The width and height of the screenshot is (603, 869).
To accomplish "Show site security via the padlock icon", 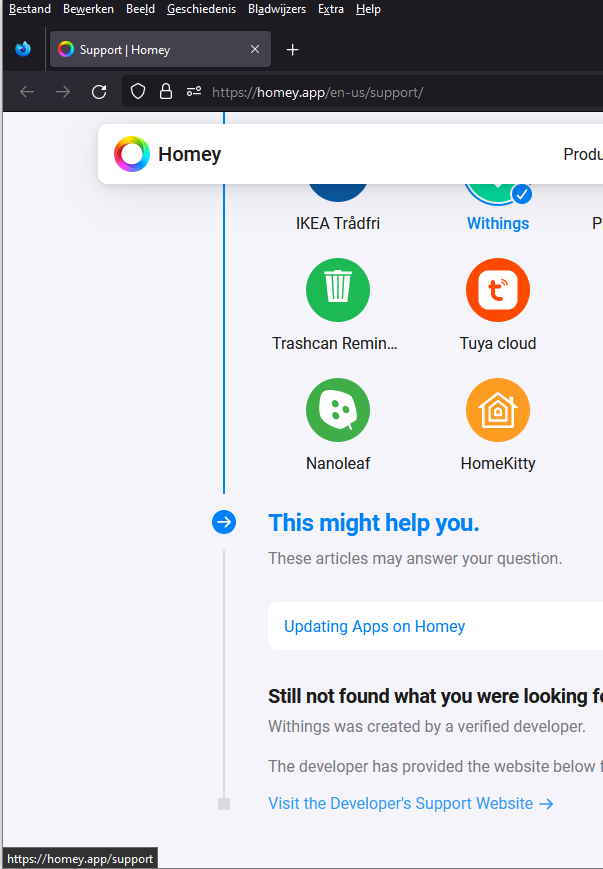I will pos(166,91).
